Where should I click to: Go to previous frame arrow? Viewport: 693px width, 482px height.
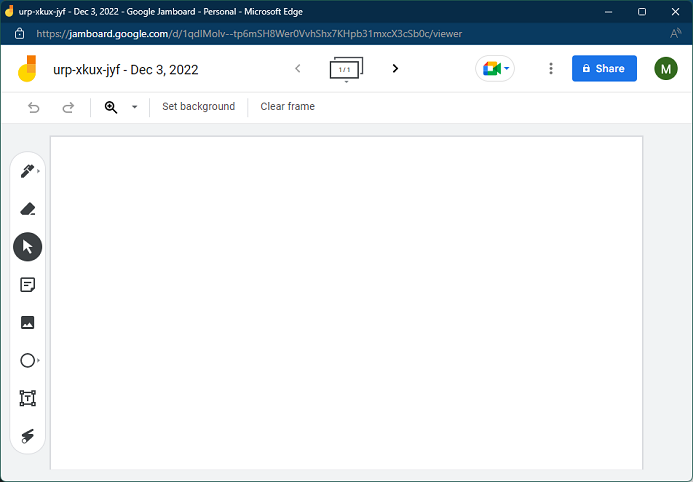(x=298, y=68)
